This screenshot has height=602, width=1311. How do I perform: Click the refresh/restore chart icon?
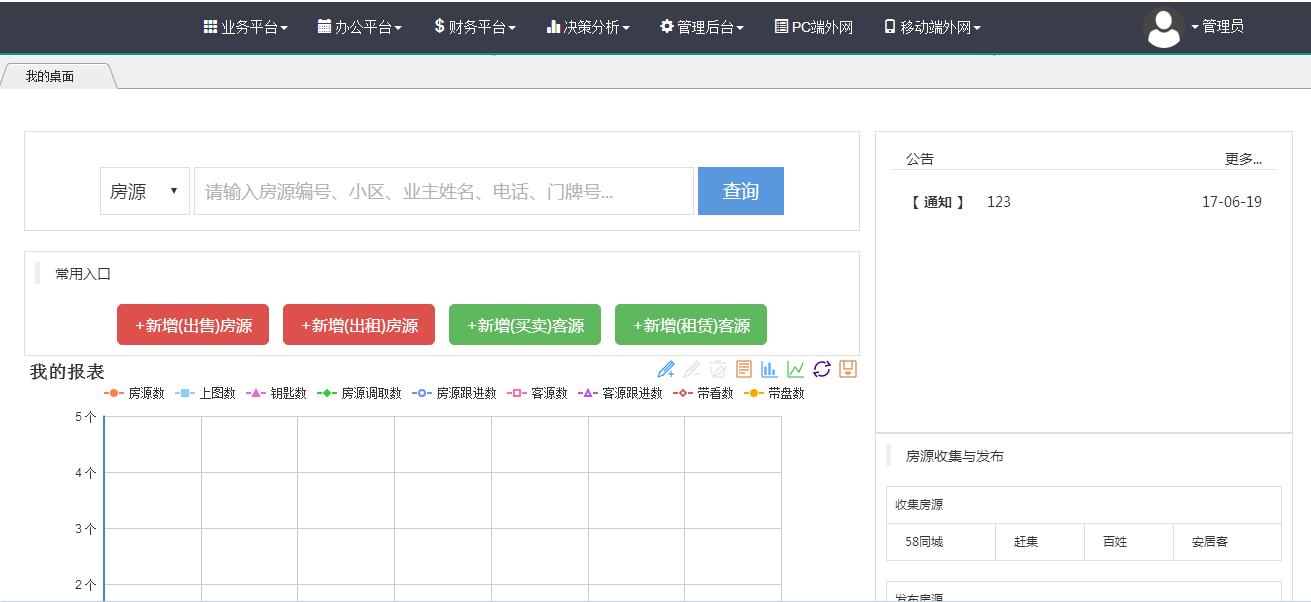(x=822, y=369)
